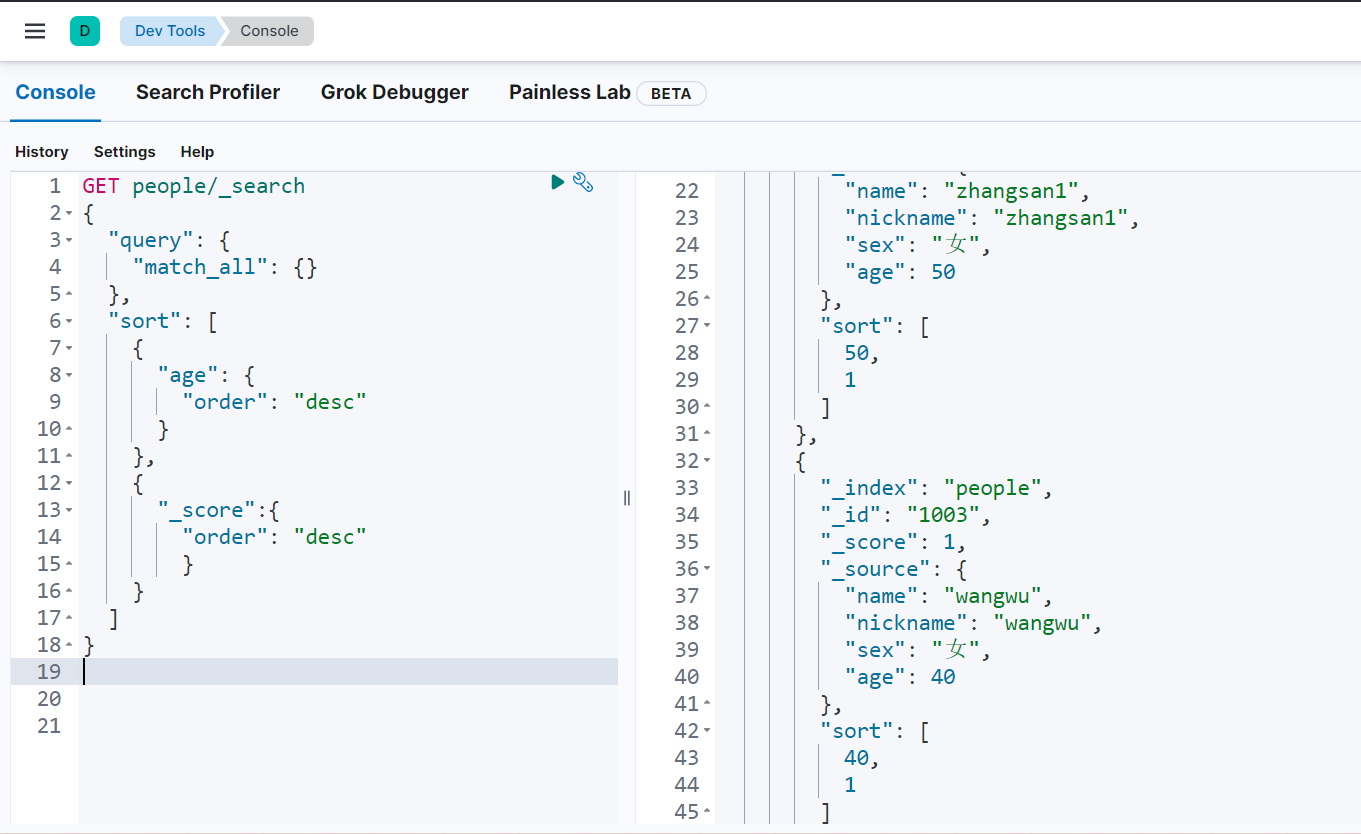Collapse the "query" block at line 3

(x=69, y=241)
